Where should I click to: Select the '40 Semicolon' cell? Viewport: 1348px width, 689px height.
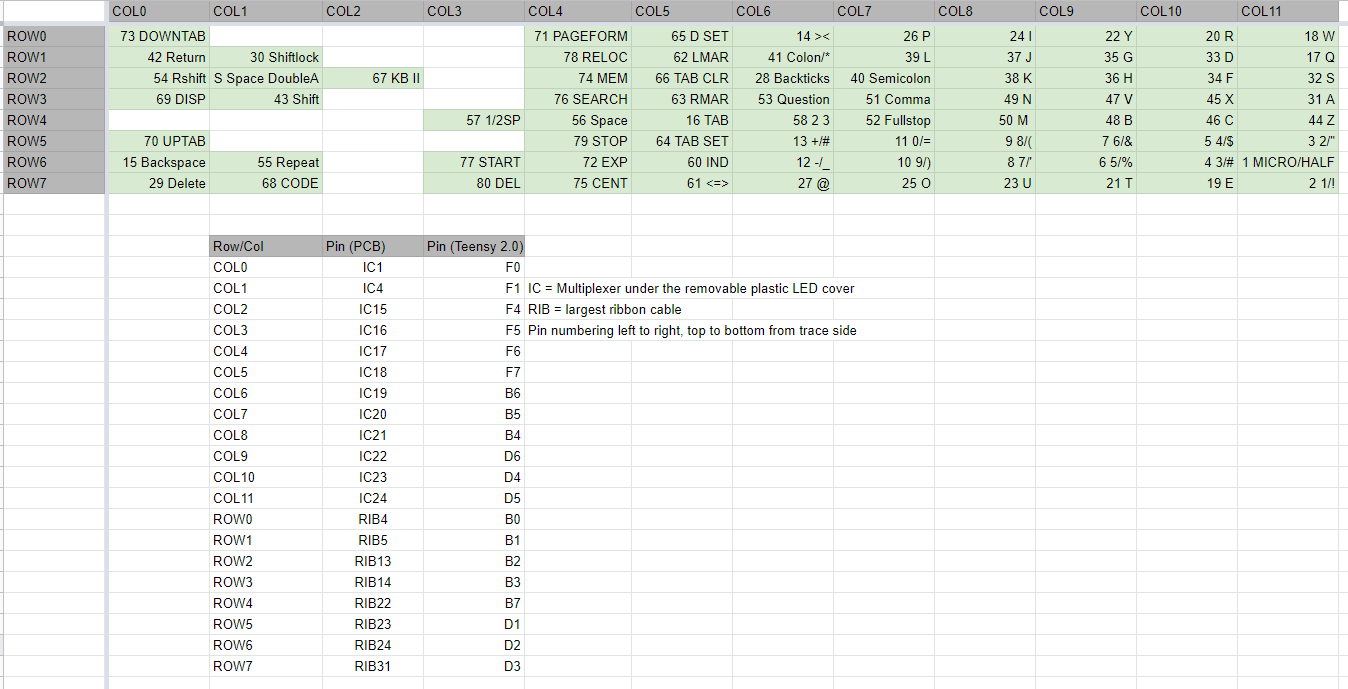pos(884,78)
